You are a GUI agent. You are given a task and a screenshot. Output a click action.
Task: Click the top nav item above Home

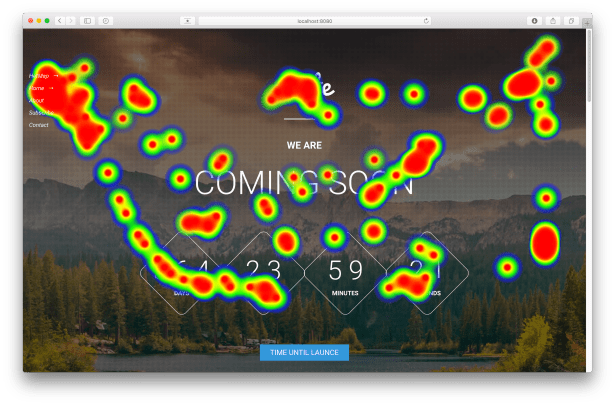click(39, 76)
